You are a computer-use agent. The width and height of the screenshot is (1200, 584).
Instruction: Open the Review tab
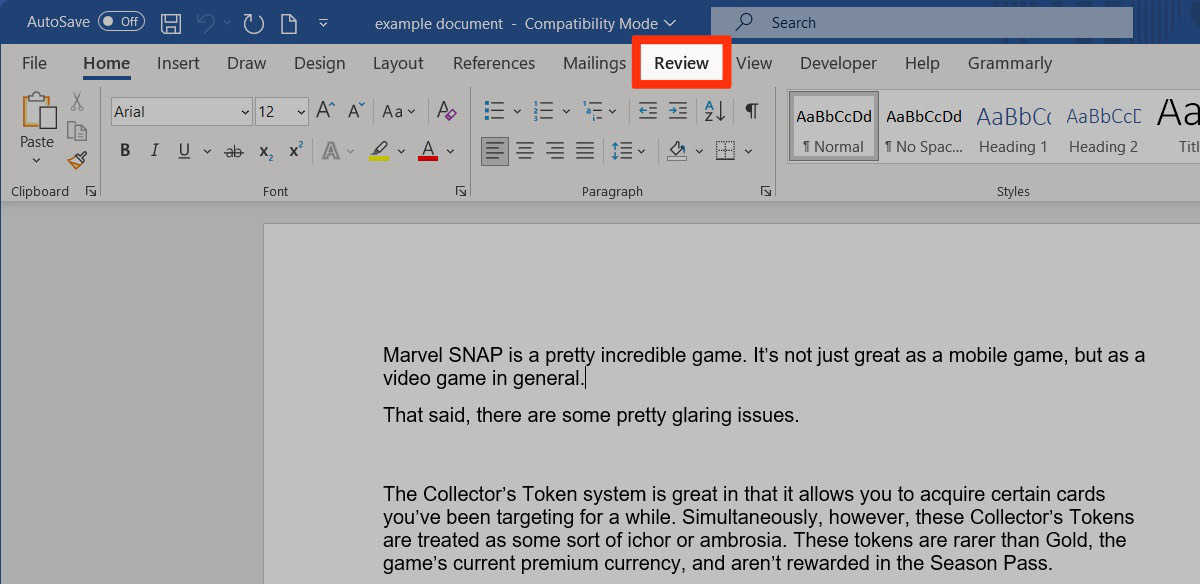[681, 63]
